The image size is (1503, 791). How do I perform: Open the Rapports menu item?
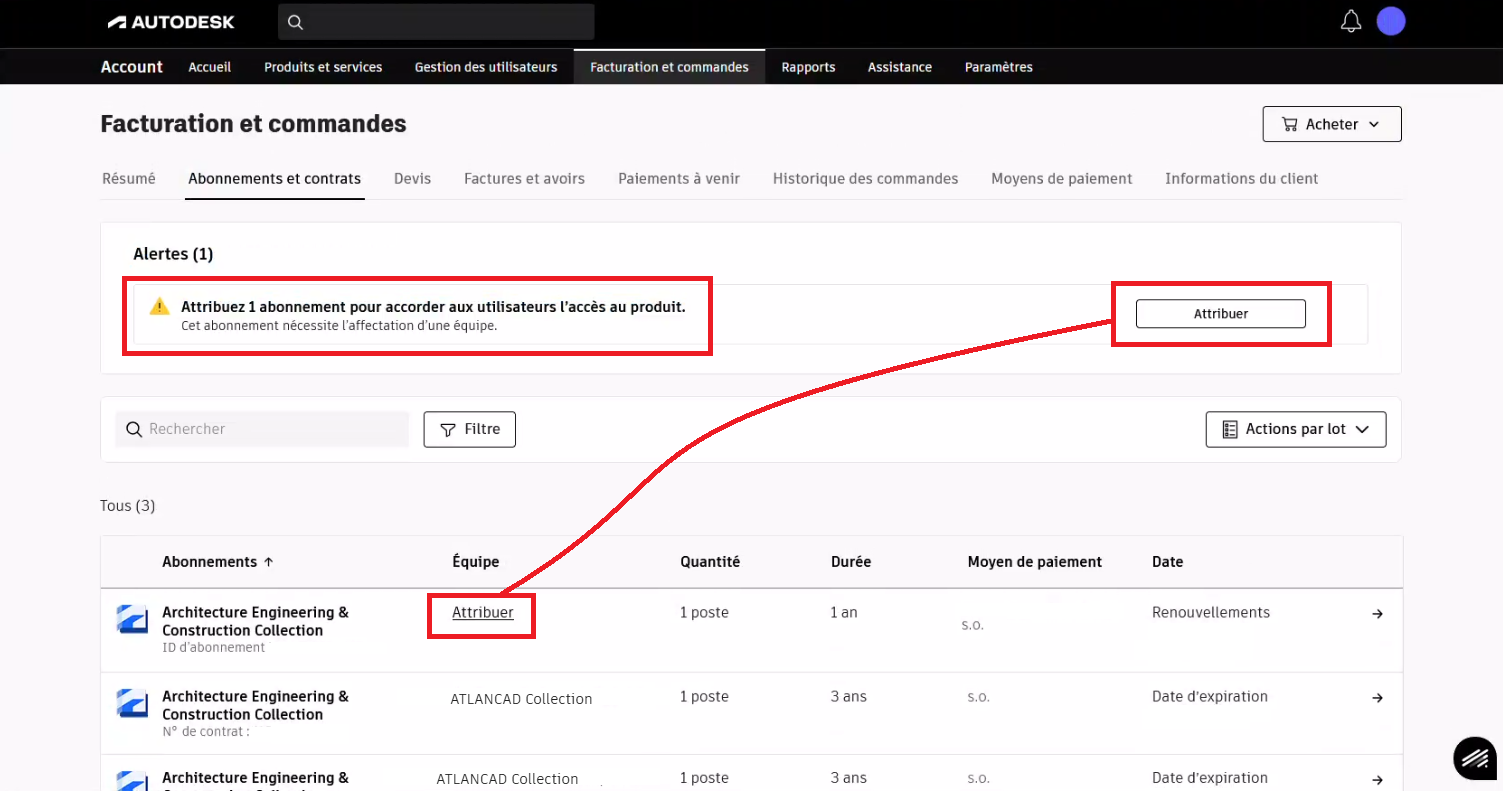(x=808, y=67)
